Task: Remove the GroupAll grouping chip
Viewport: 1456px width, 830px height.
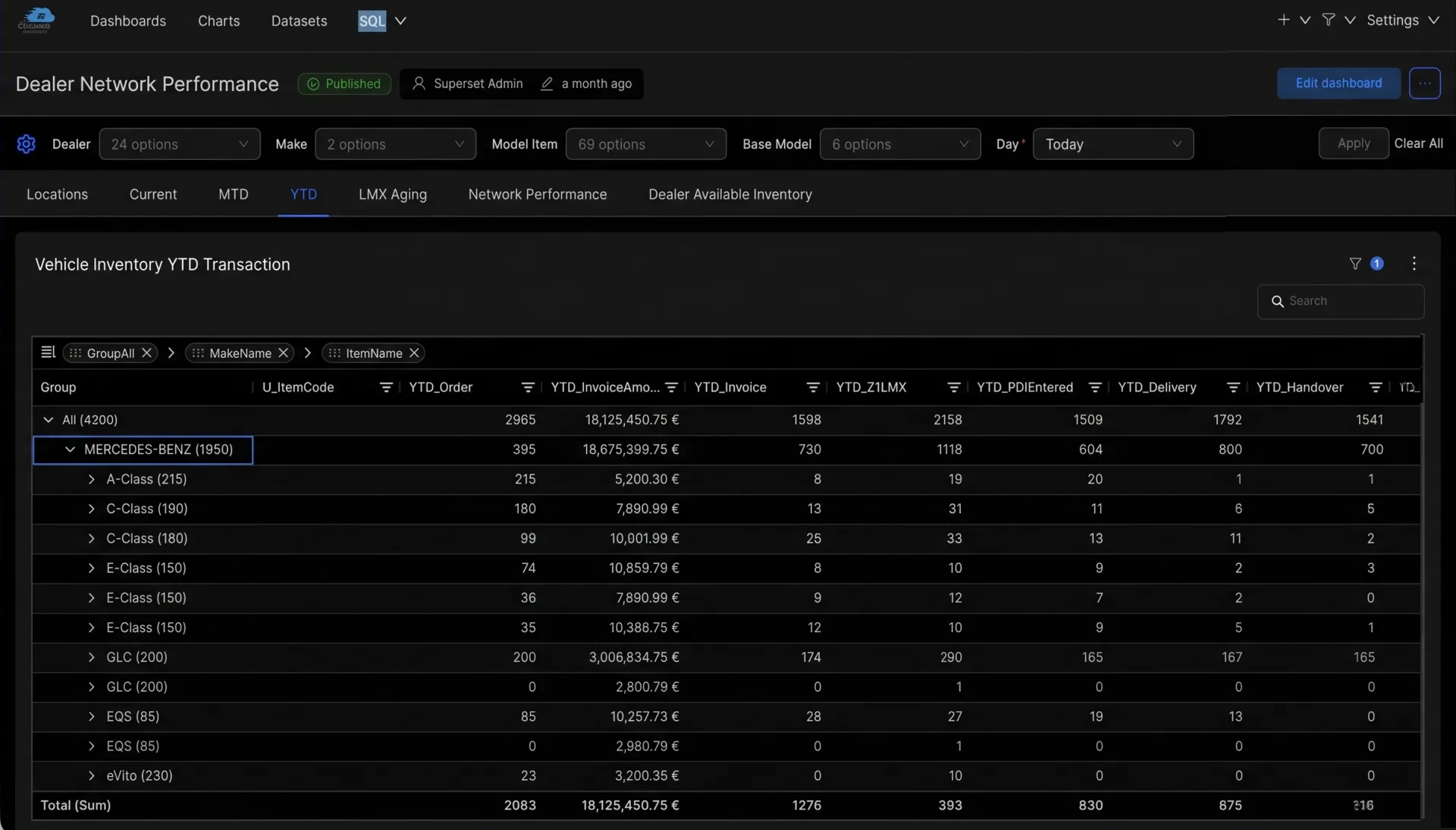Action: 147,353
